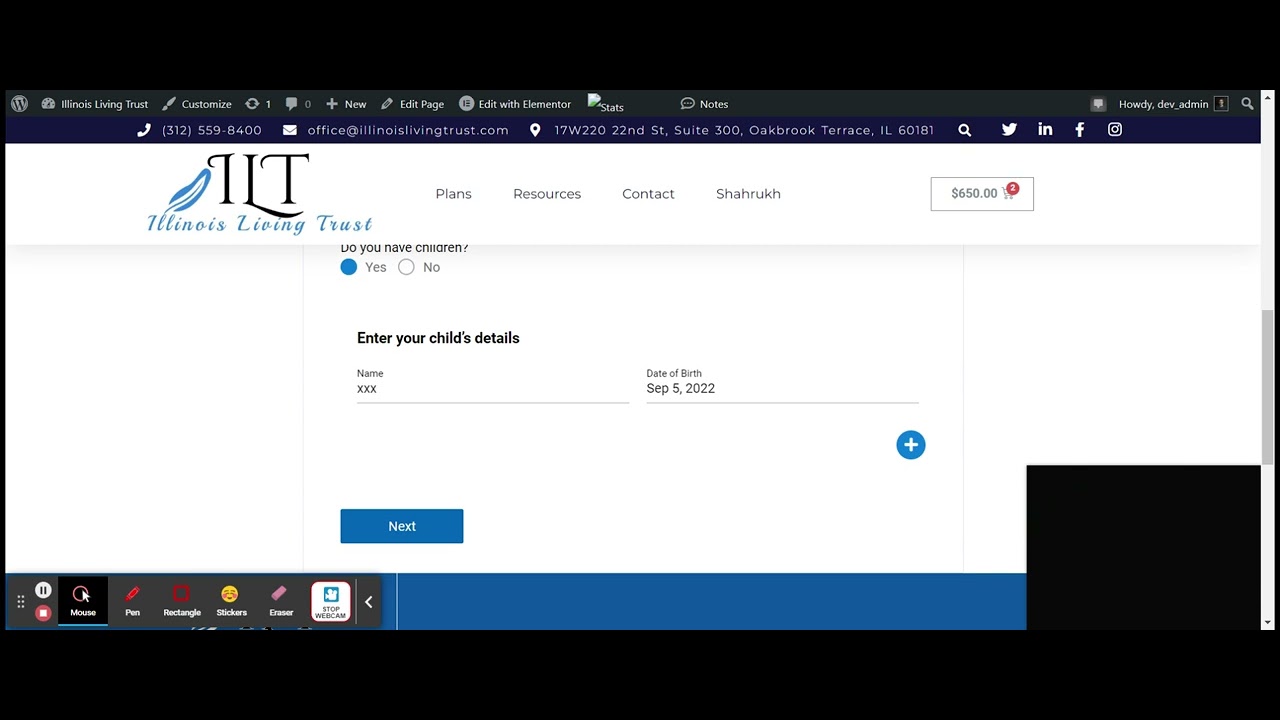
Task: Open Notes in the admin bar
Action: pyautogui.click(x=704, y=104)
